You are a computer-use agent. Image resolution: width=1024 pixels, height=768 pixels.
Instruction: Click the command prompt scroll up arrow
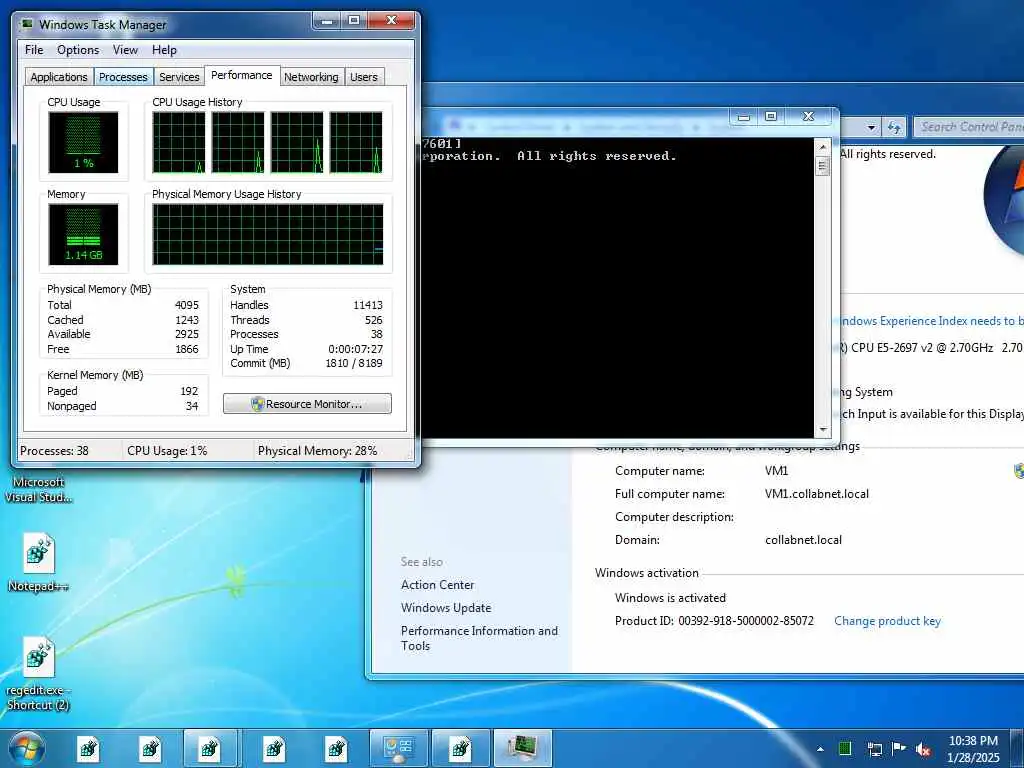823,146
